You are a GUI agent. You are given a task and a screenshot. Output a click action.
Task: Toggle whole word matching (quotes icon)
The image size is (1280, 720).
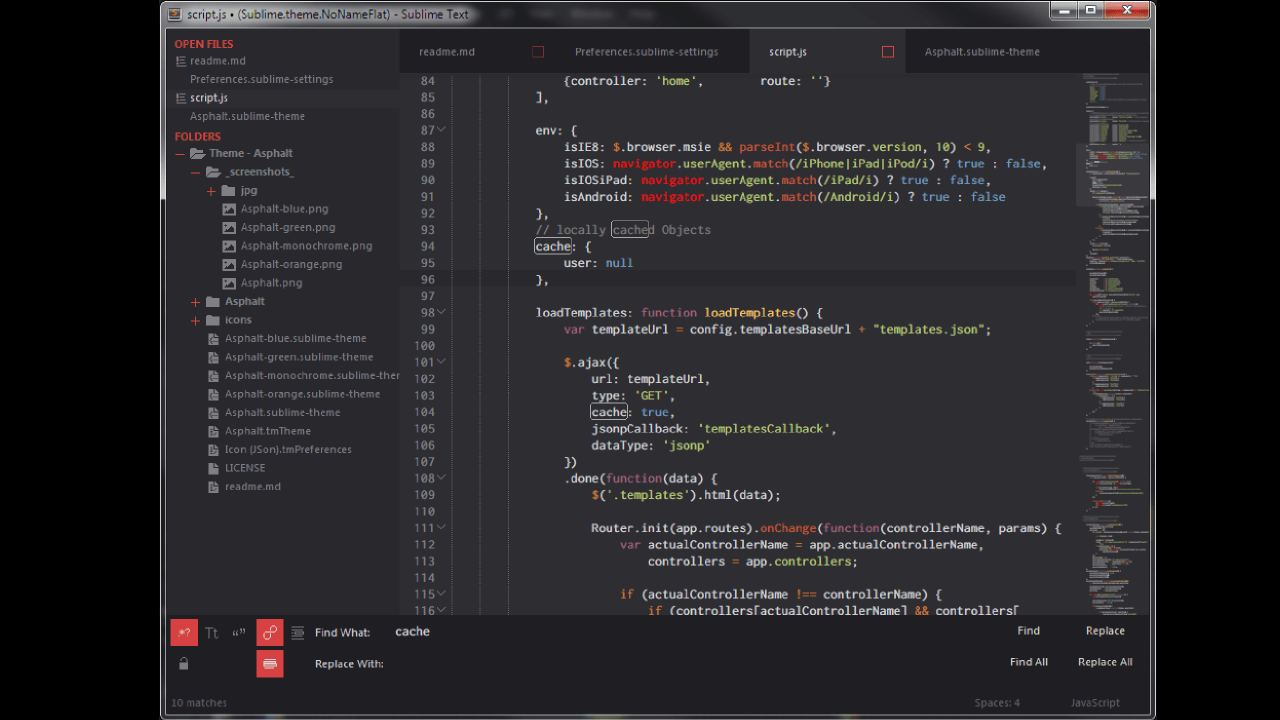240,632
